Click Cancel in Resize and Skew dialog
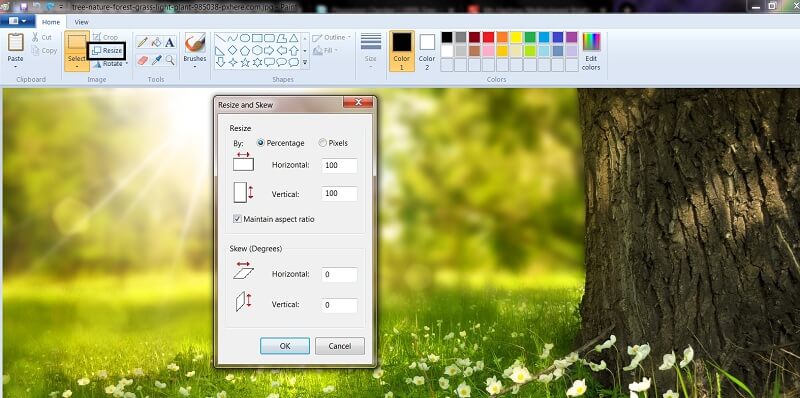This screenshot has width=800, height=398. tap(340, 346)
